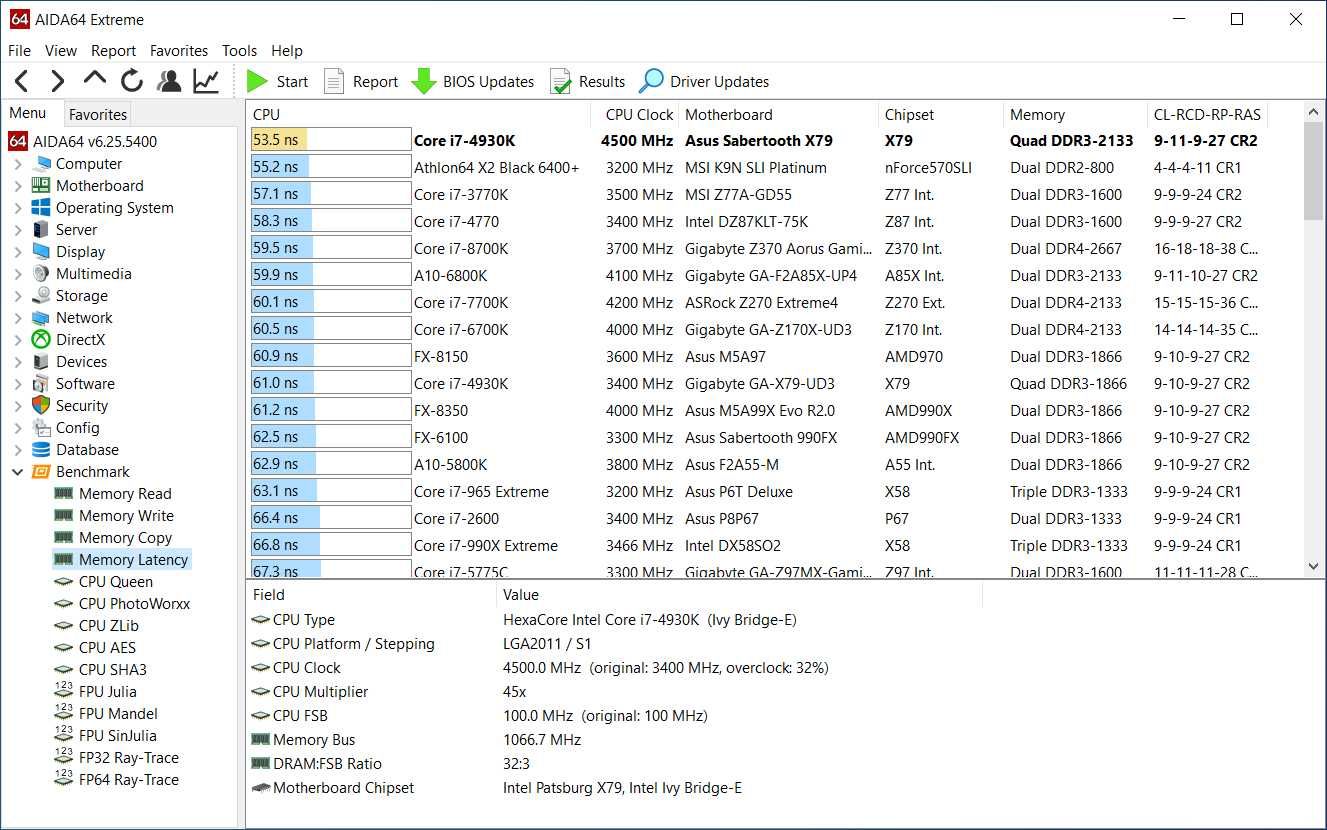Open the Report menu in the menu bar

tap(113, 50)
